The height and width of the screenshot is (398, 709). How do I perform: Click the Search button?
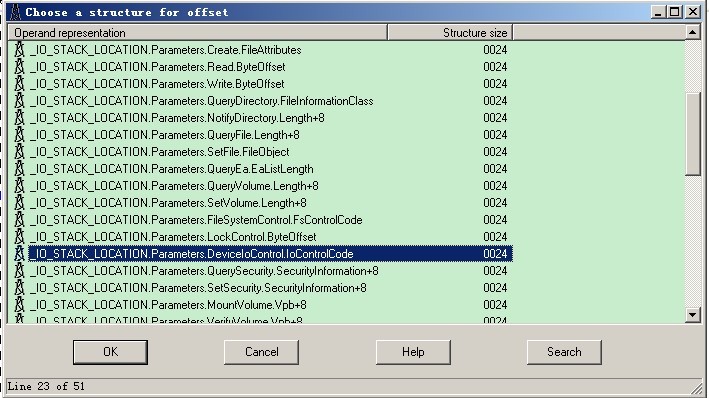pyautogui.click(x=564, y=352)
